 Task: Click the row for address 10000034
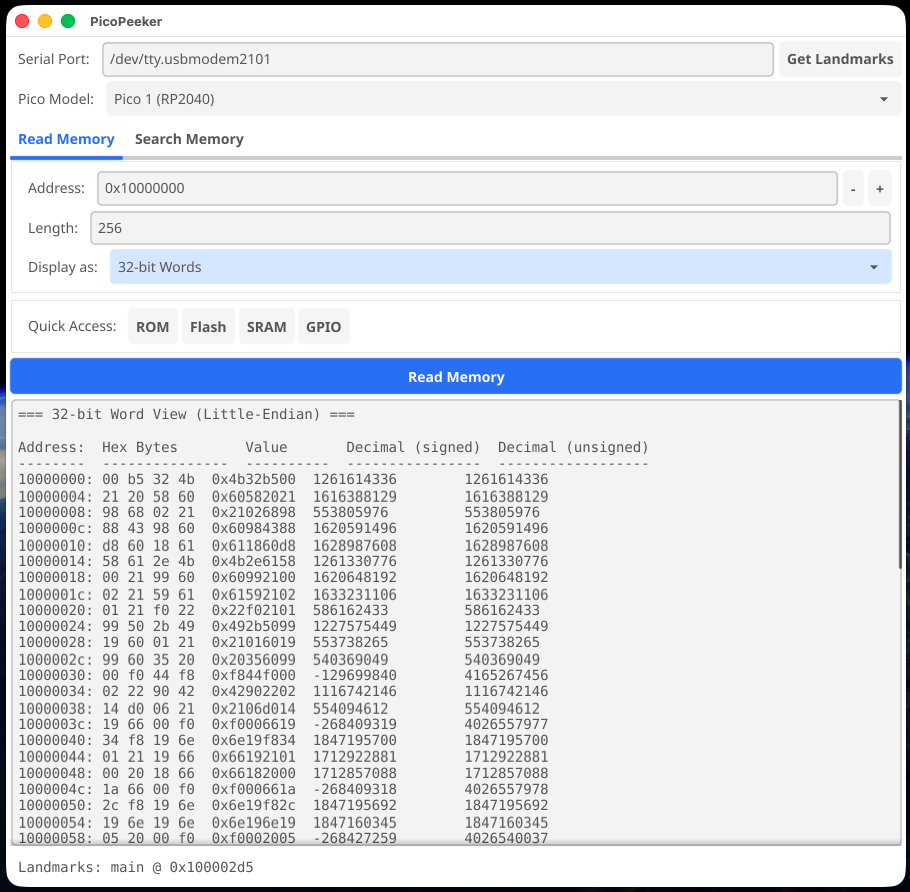point(283,691)
